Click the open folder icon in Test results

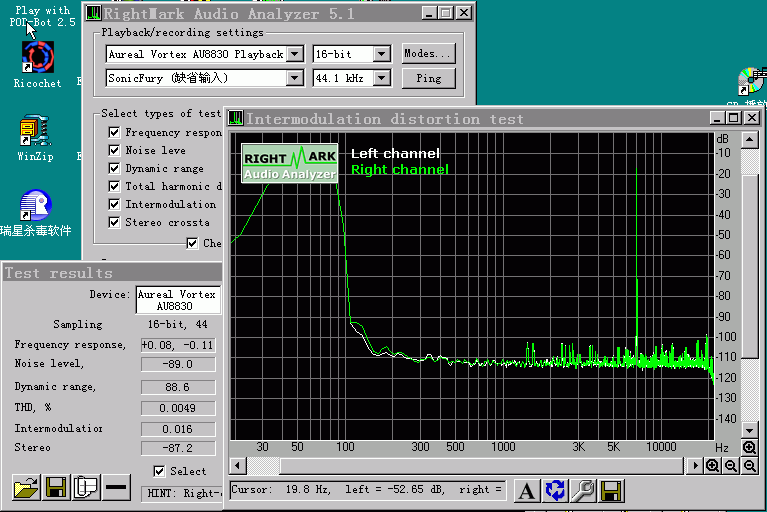[26, 487]
